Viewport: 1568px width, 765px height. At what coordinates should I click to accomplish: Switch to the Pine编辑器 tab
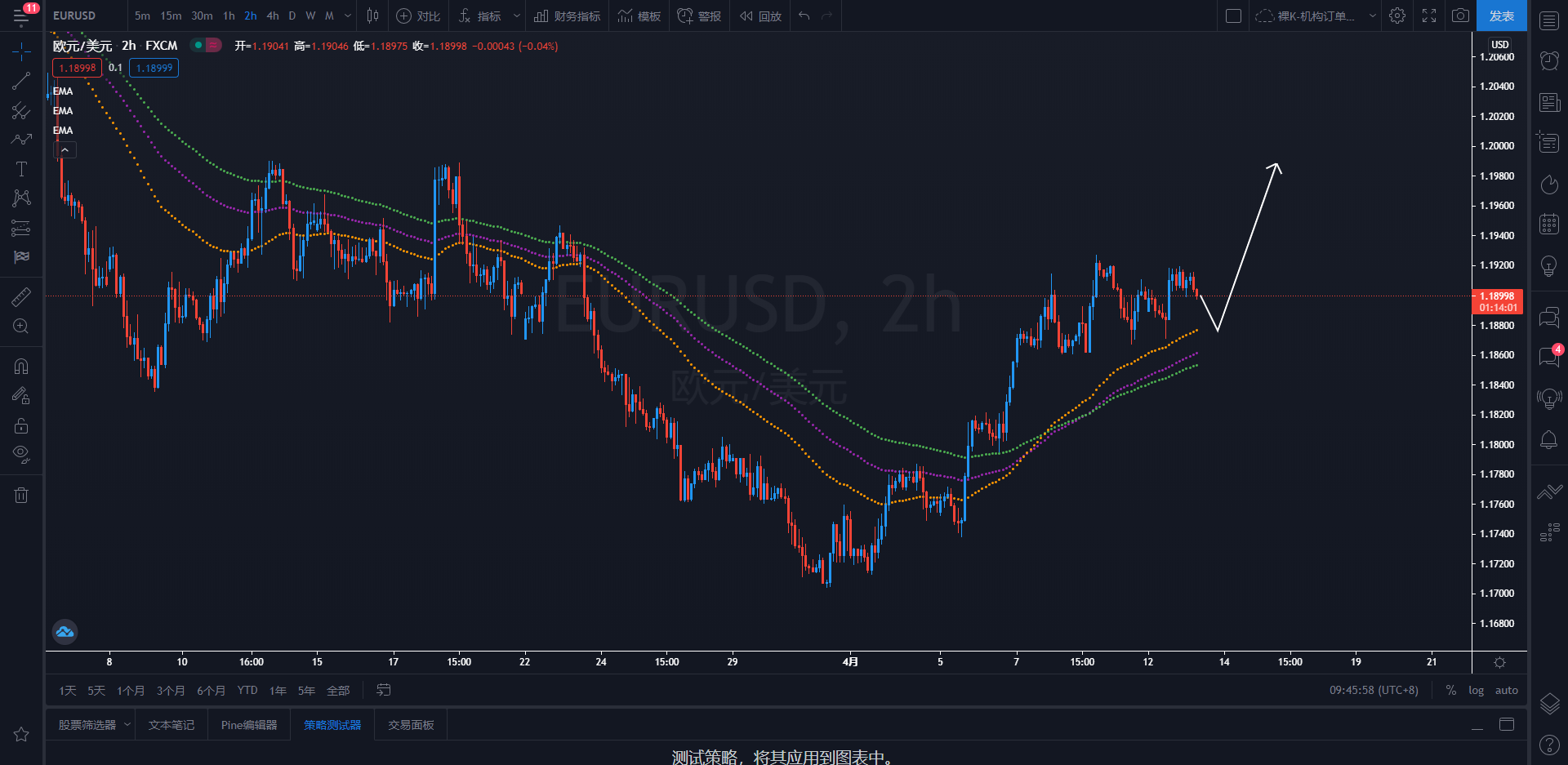pyautogui.click(x=249, y=725)
